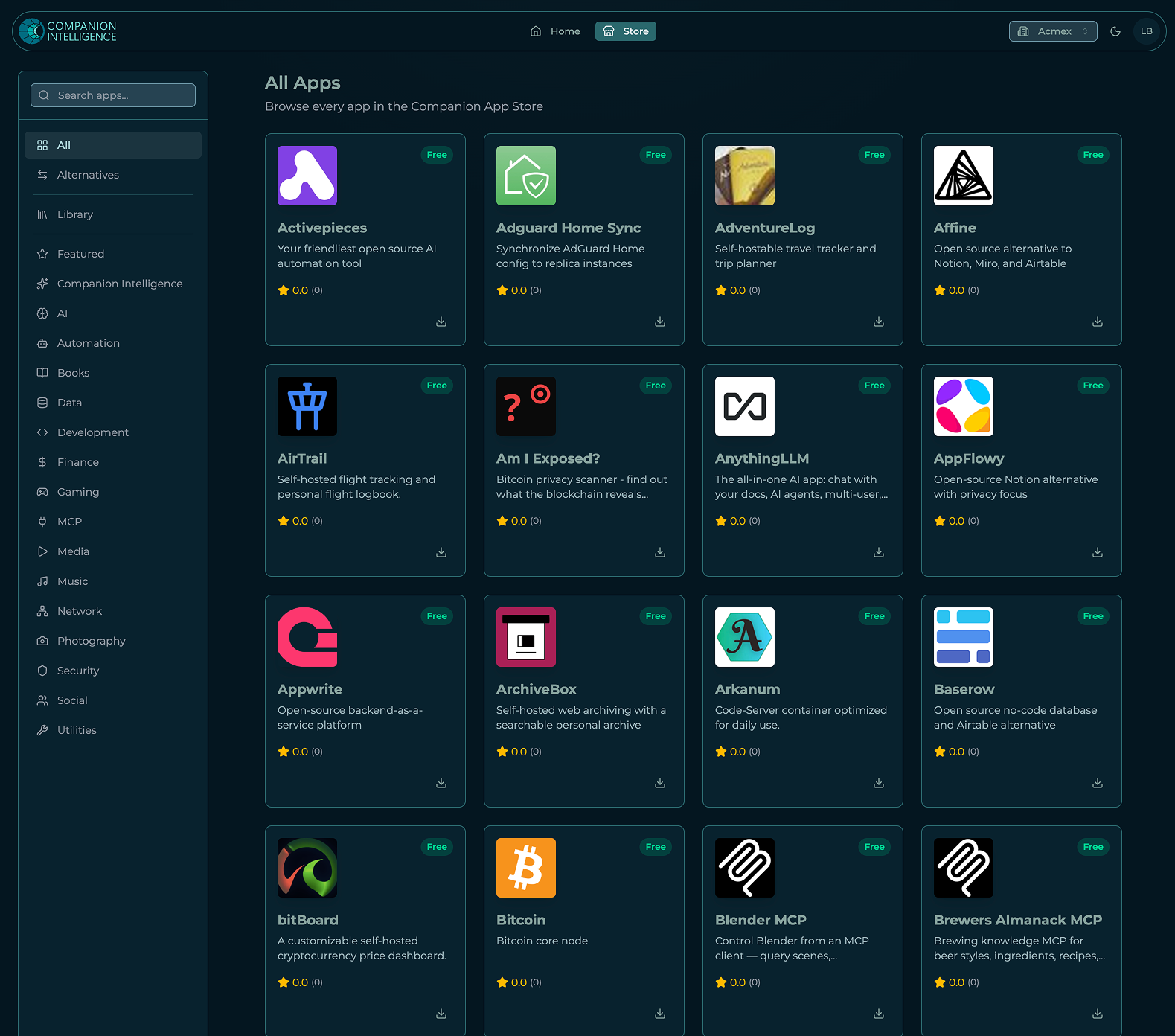Click the AdventureLog app thumbnail

click(x=745, y=176)
